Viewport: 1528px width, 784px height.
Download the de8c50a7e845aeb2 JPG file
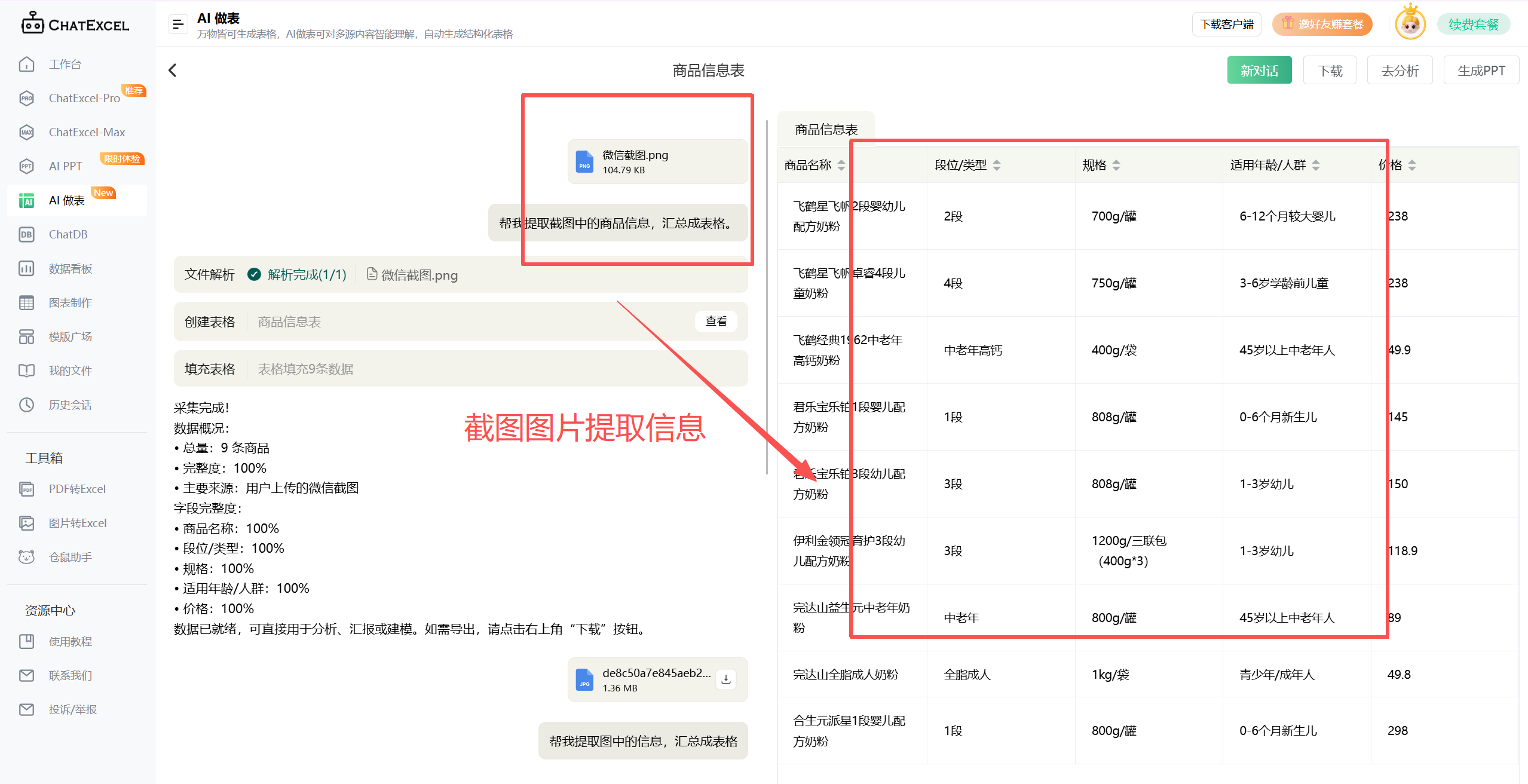tap(726, 679)
